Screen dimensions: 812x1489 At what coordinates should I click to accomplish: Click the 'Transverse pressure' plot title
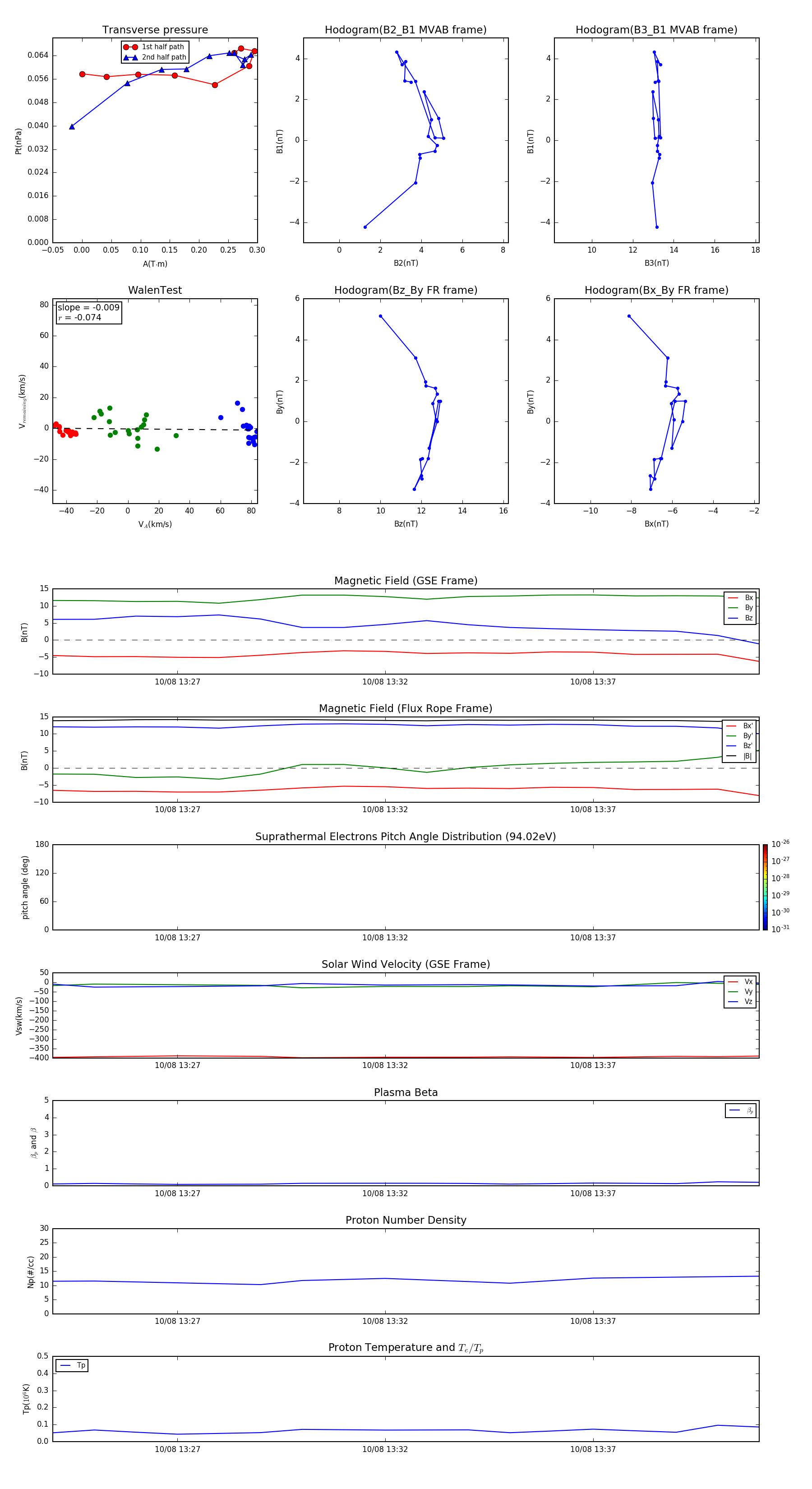coord(155,30)
